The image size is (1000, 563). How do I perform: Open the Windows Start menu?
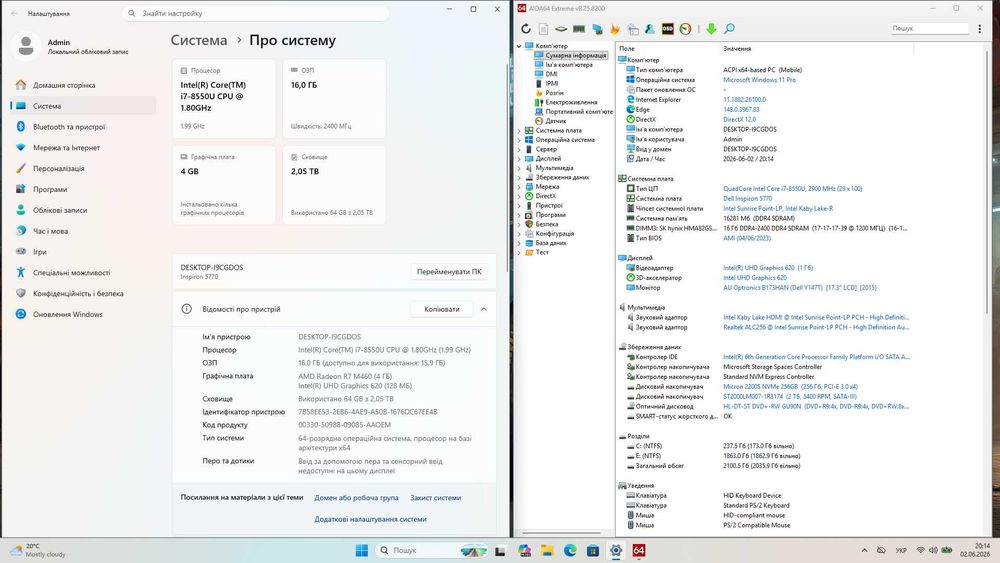point(362,550)
